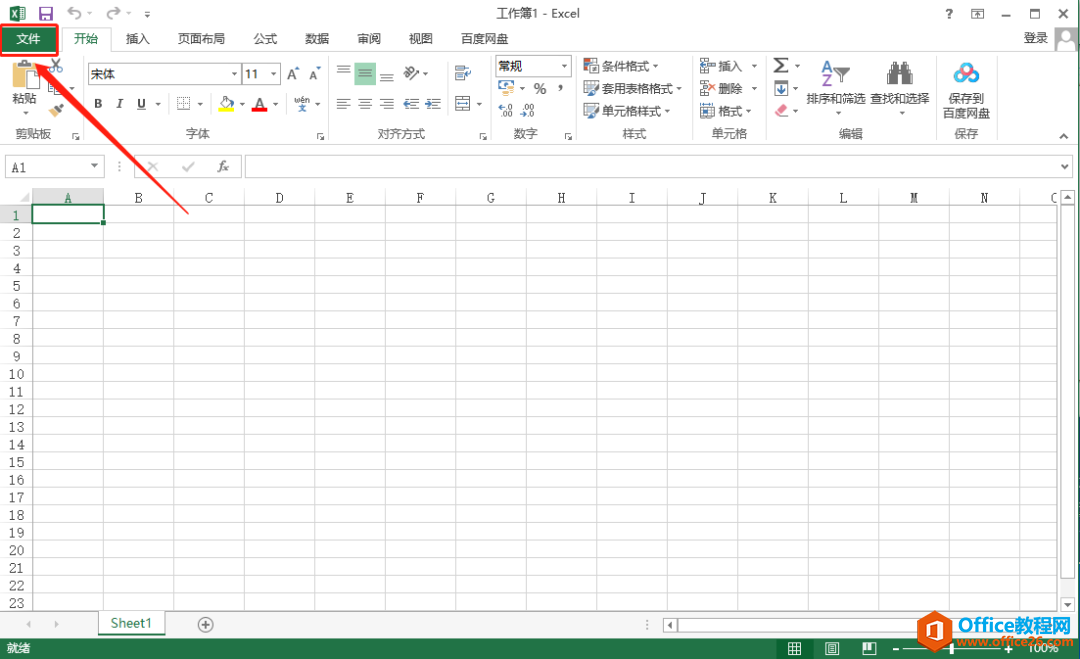
Task: Click the Undo arrow icon
Action: (74, 13)
